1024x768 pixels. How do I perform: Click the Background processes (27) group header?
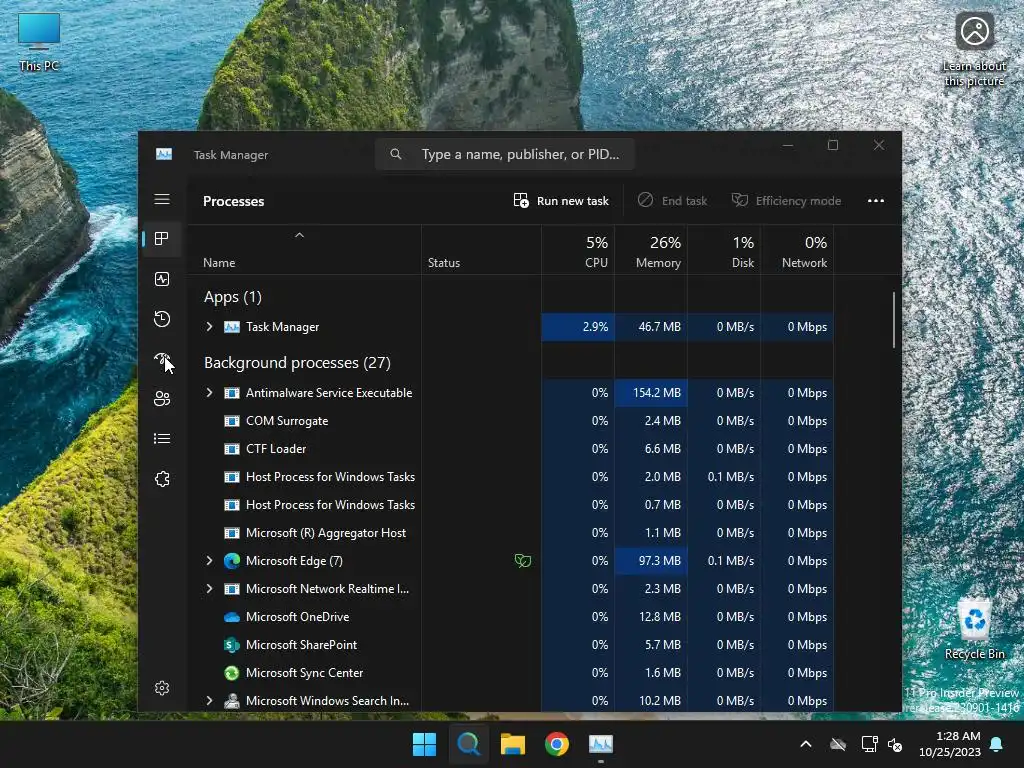(297, 362)
